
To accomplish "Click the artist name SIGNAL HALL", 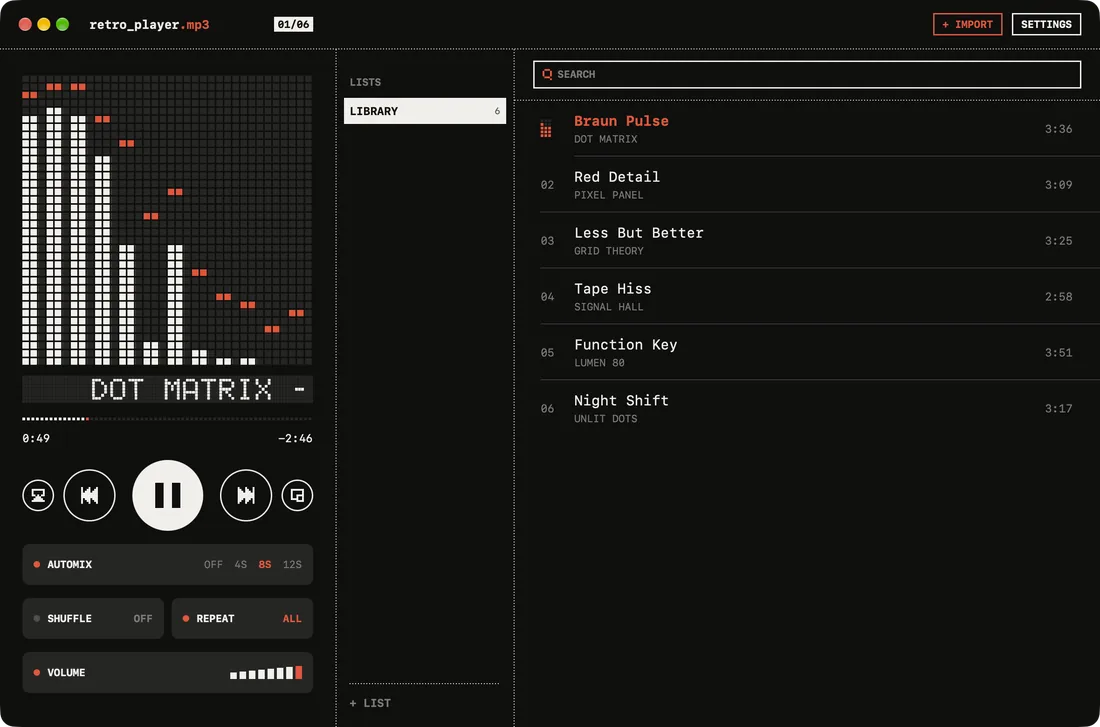I will (x=608, y=307).
